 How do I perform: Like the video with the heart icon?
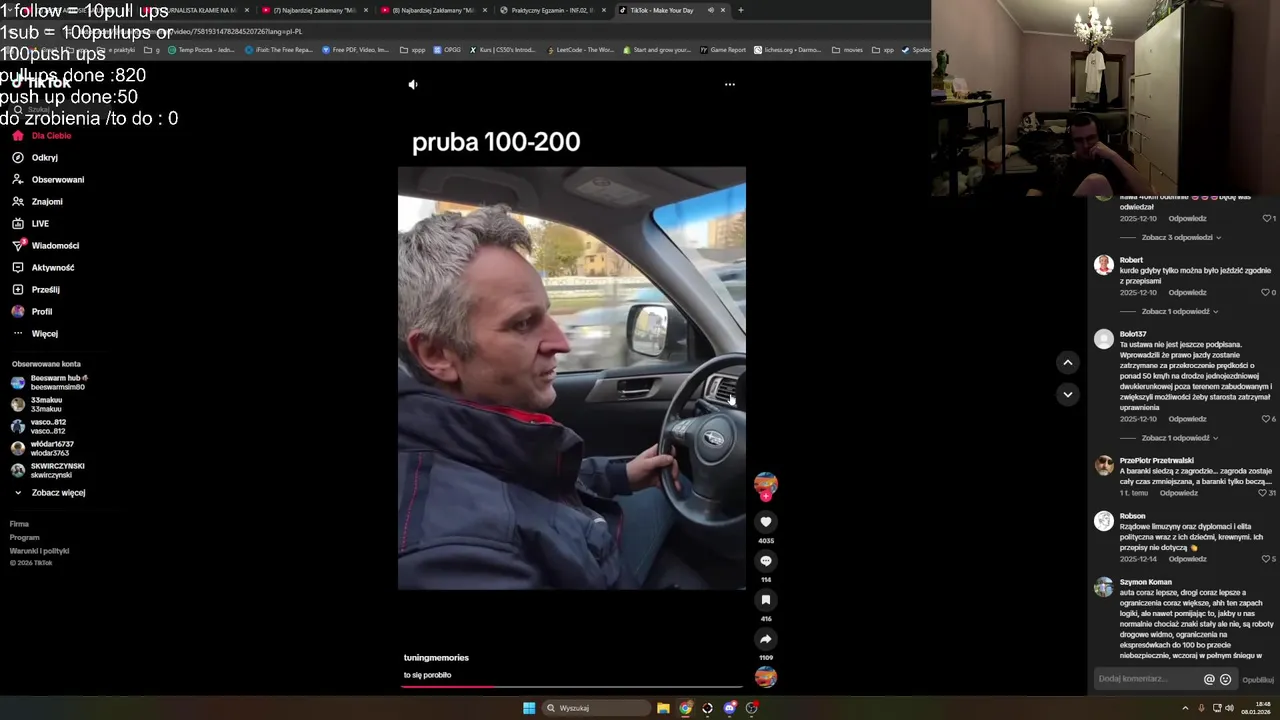[766, 522]
